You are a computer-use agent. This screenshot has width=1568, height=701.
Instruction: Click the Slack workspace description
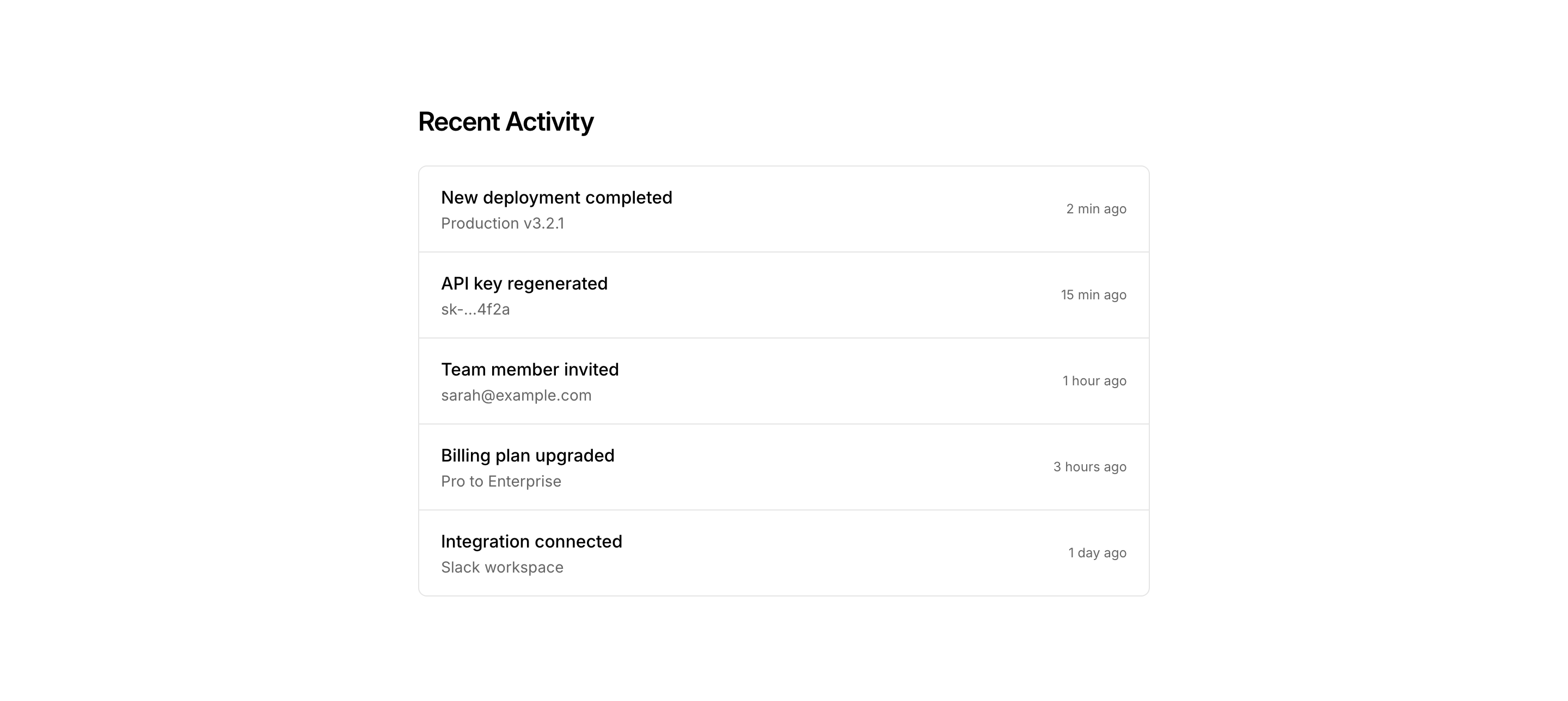click(502, 568)
